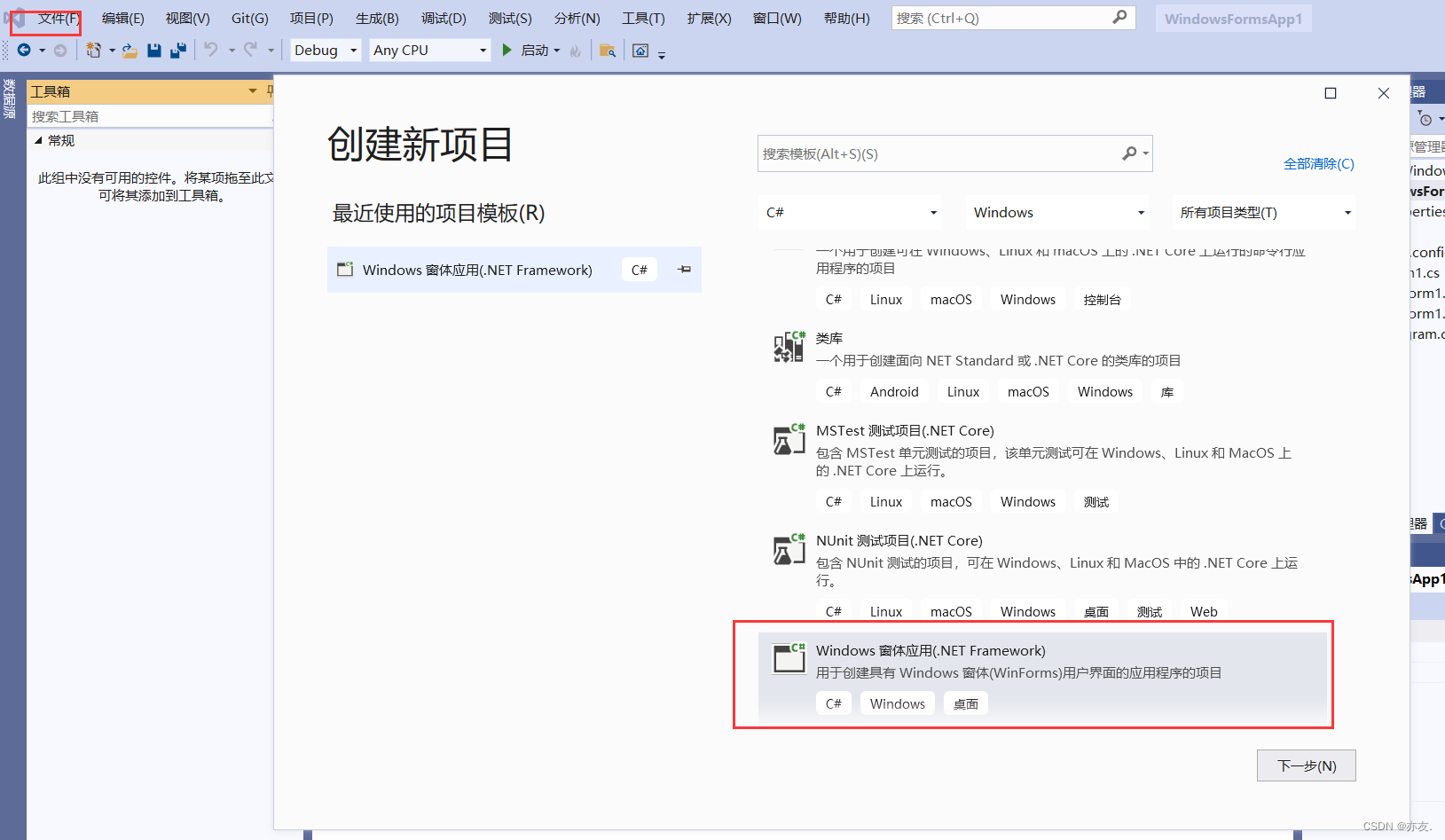The image size is (1445, 840).
Task: Select Windows 窗体应用(.NET Framework) in template list
Action: pos(1042,677)
